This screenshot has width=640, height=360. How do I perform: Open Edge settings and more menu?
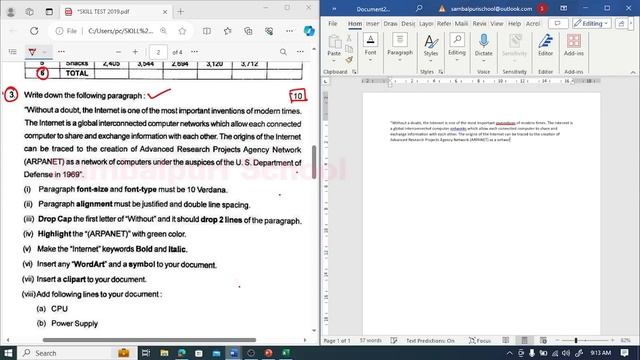pos(289,31)
